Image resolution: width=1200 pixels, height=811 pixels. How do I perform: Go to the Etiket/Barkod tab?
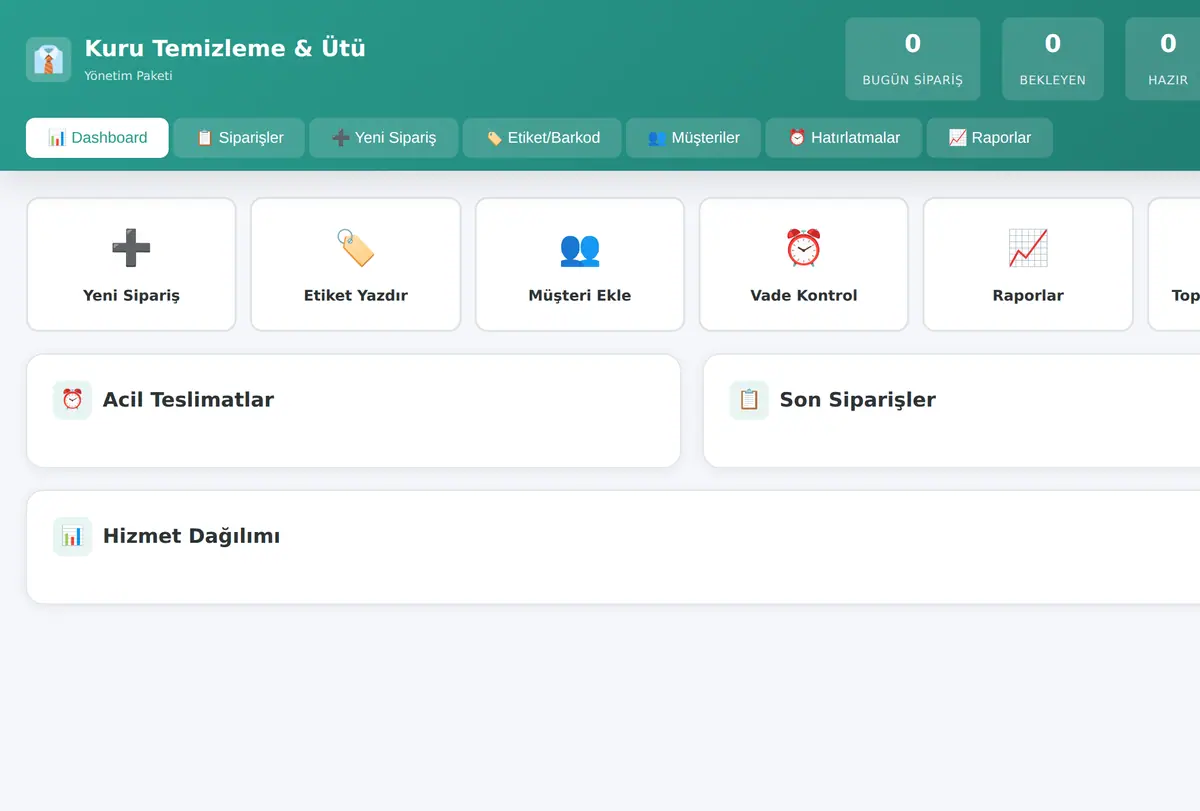pos(542,138)
